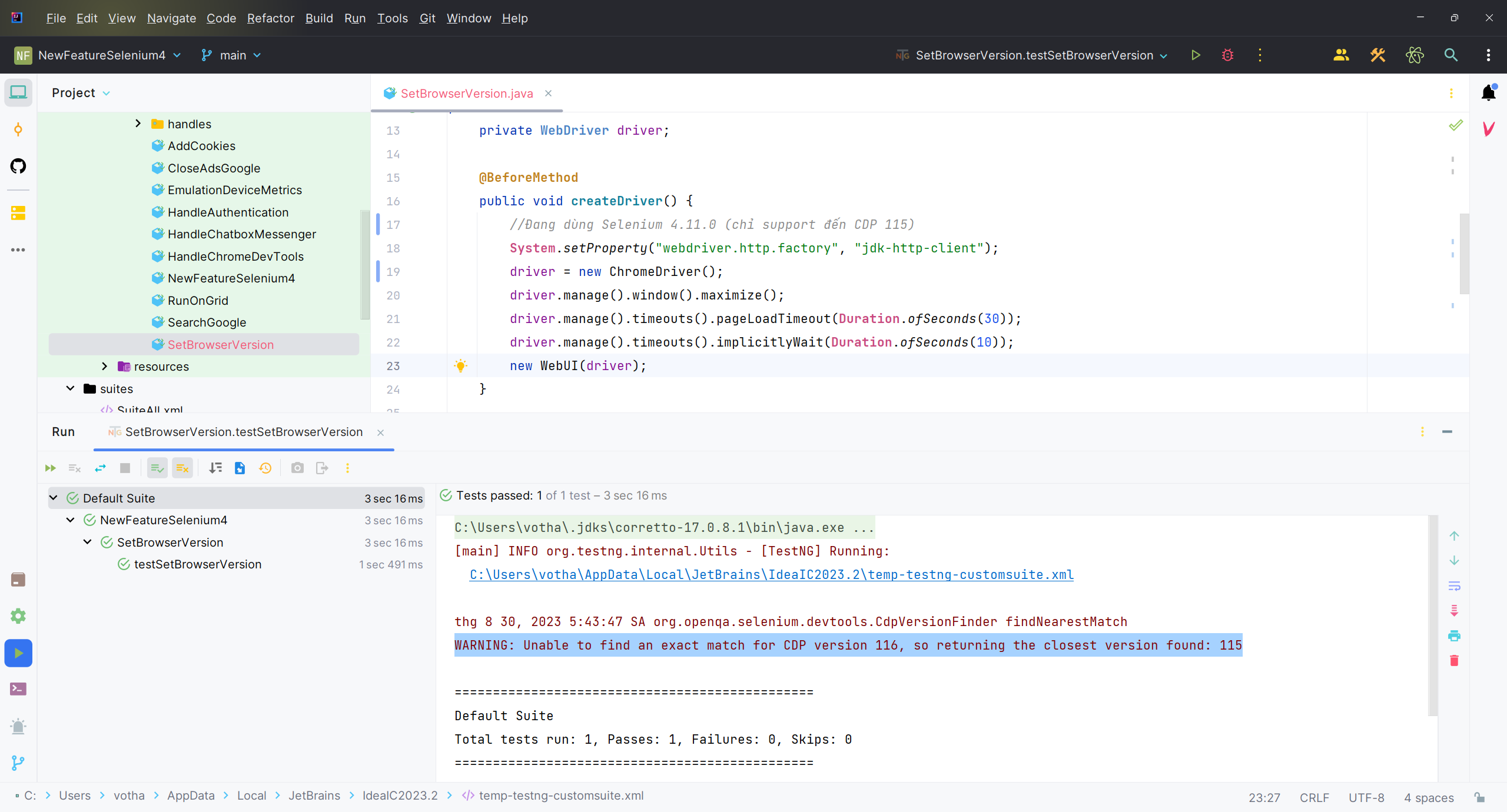
Task: Open the Git menu
Action: click(427, 18)
